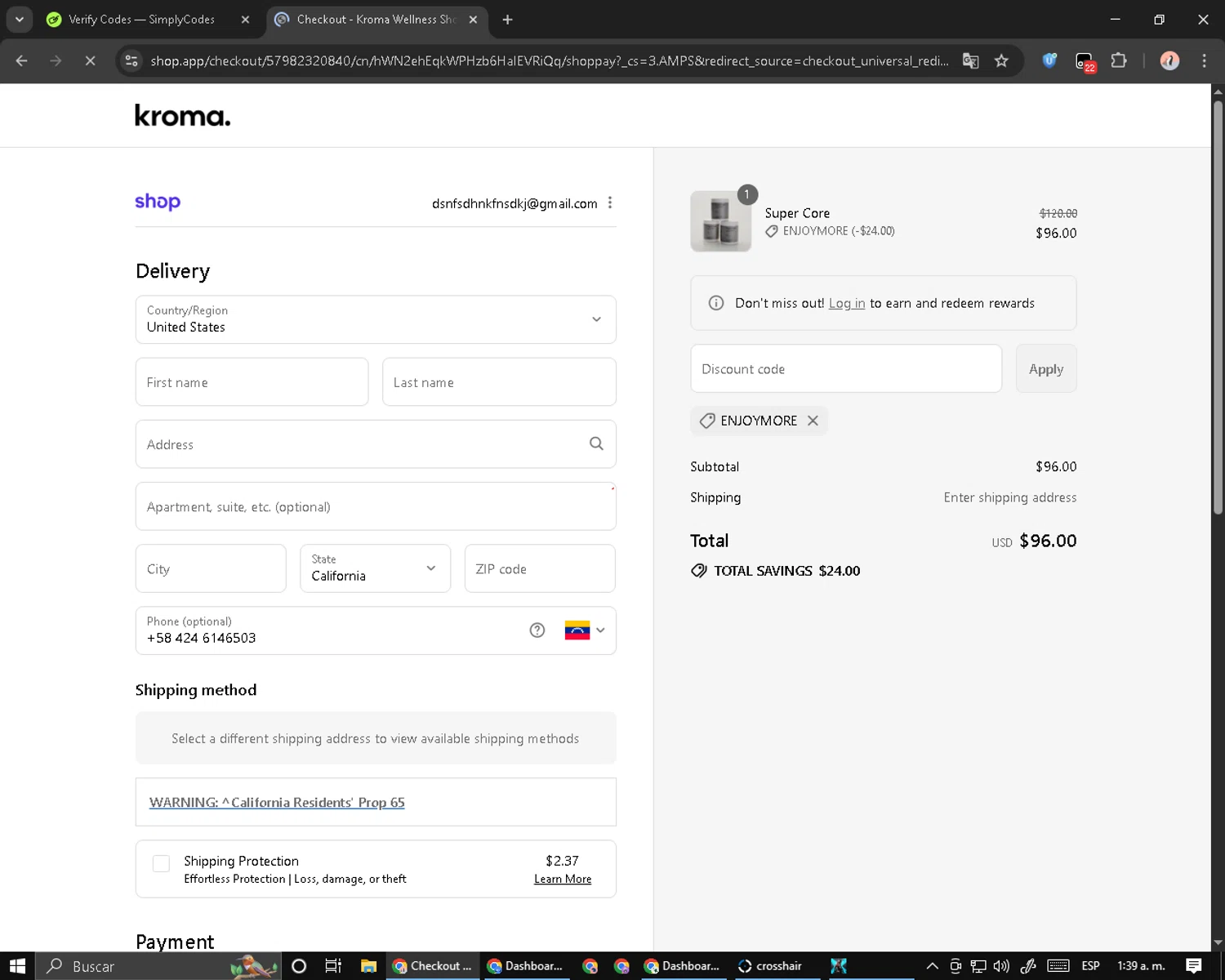Open the extension with red 22 badge

(1085, 61)
